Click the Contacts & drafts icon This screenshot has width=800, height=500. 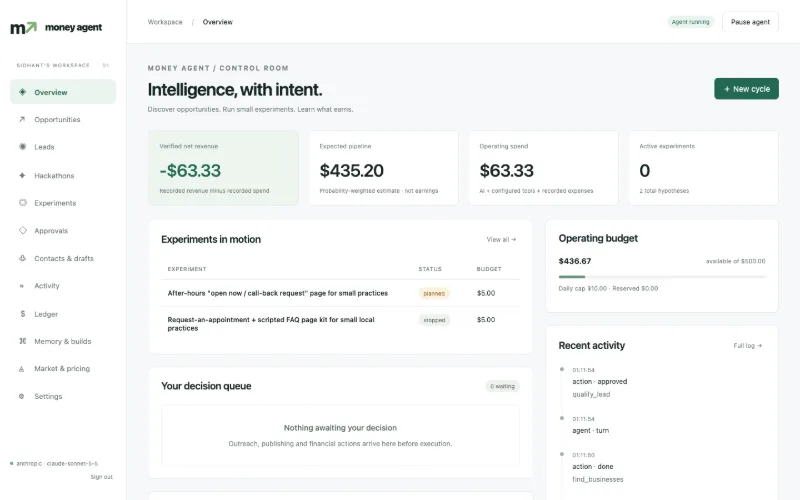point(22,258)
